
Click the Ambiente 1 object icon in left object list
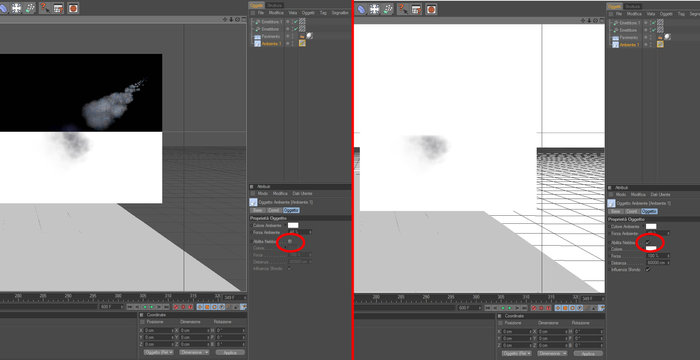(258, 43)
